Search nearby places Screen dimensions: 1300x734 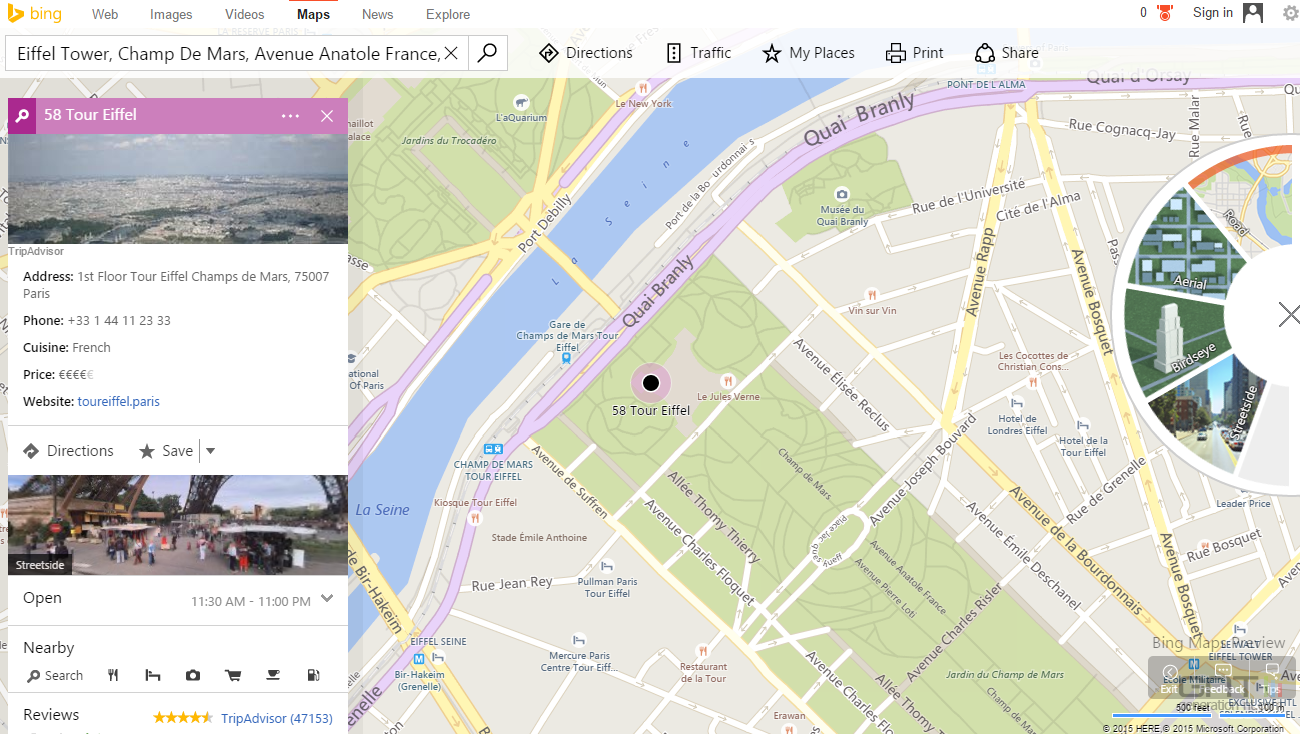55,676
